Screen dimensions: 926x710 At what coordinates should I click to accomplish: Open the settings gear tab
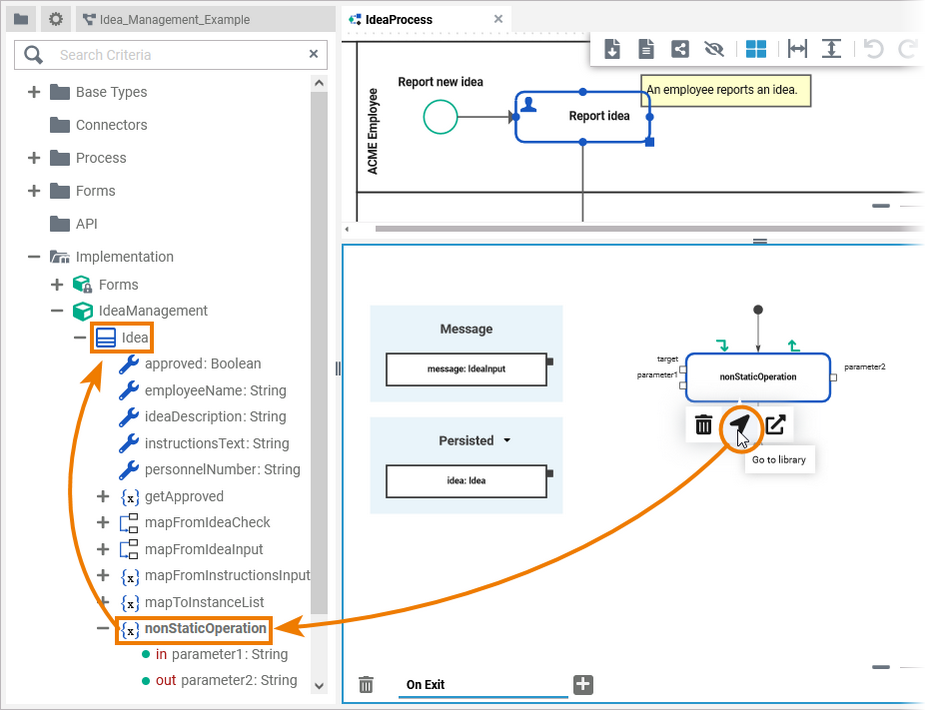tap(56, 19)
